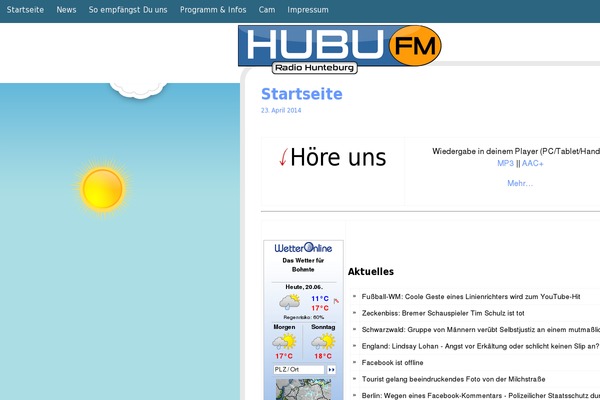Open the England Lindsay Lohan news headline
The height and width of the screenshot is (400, 600).
(x=480, y=346)
